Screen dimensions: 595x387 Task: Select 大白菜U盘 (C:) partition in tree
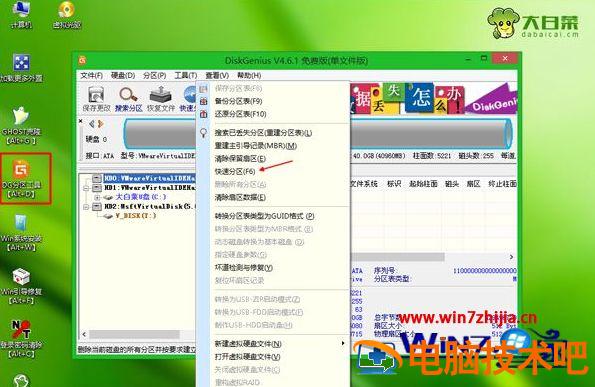pos(141,197)
